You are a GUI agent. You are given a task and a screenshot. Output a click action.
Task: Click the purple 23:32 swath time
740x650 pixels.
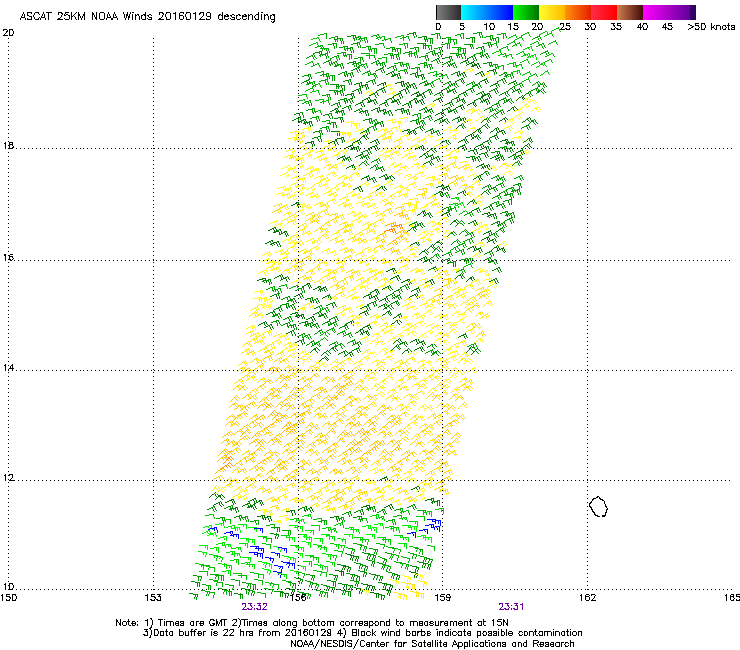point(254,607)
